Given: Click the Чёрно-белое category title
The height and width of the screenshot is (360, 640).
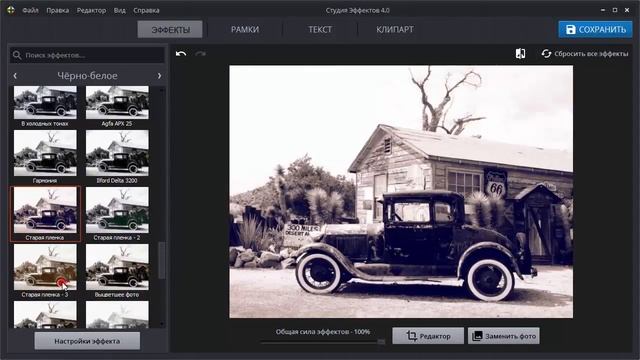Looking at the screenshot, I should (x=87, y=76).
